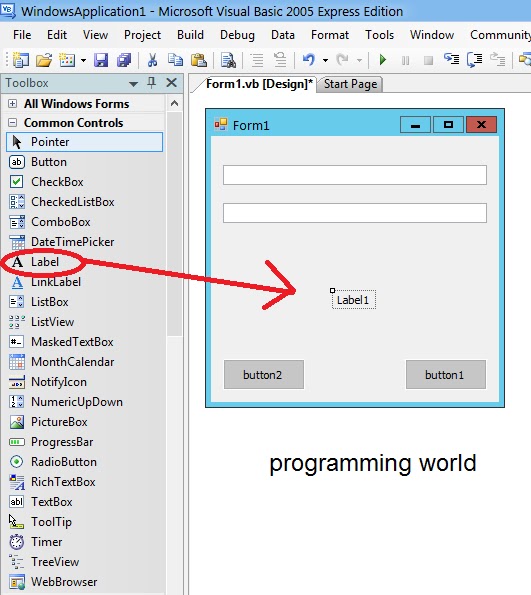Toggle the Toolbox auto-hide pin

click(x=151, y=83)
